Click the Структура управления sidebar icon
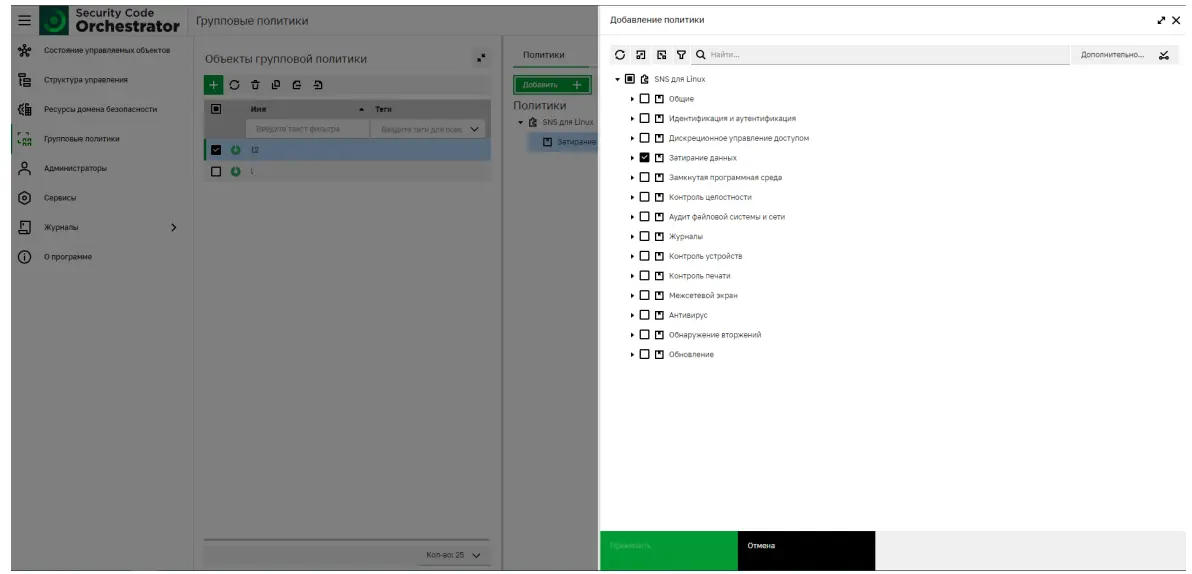The image size is (1192, 574). click(x=24, y=80)
